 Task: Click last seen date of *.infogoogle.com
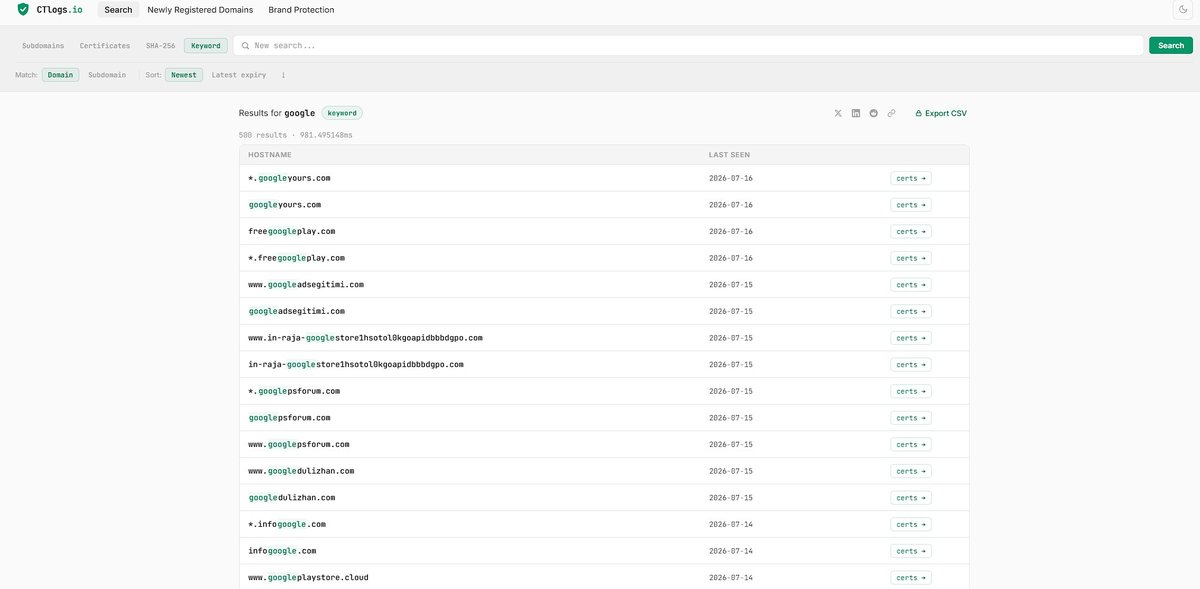coord(731,524)
